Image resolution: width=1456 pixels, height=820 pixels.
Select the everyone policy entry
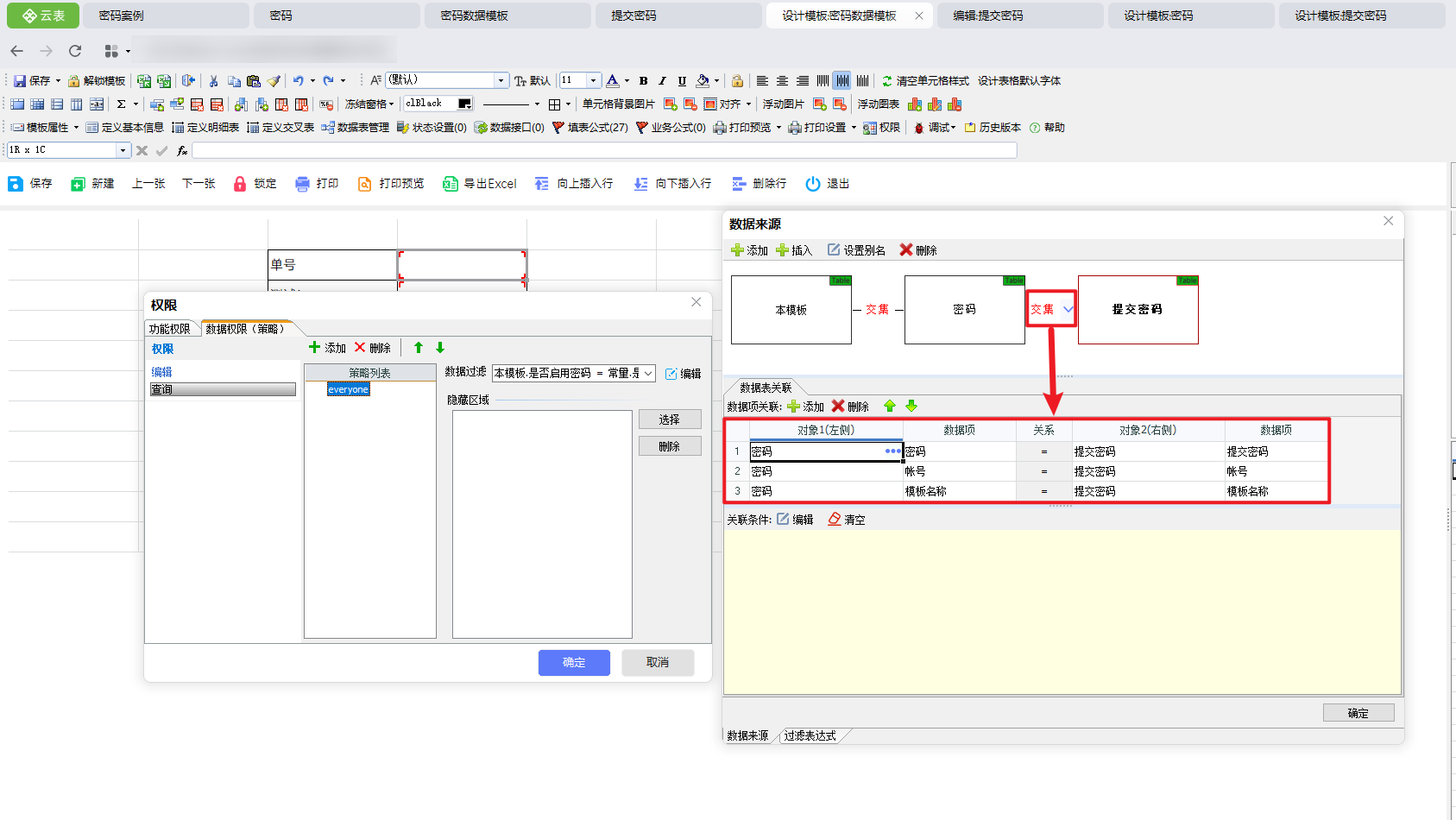349,390
